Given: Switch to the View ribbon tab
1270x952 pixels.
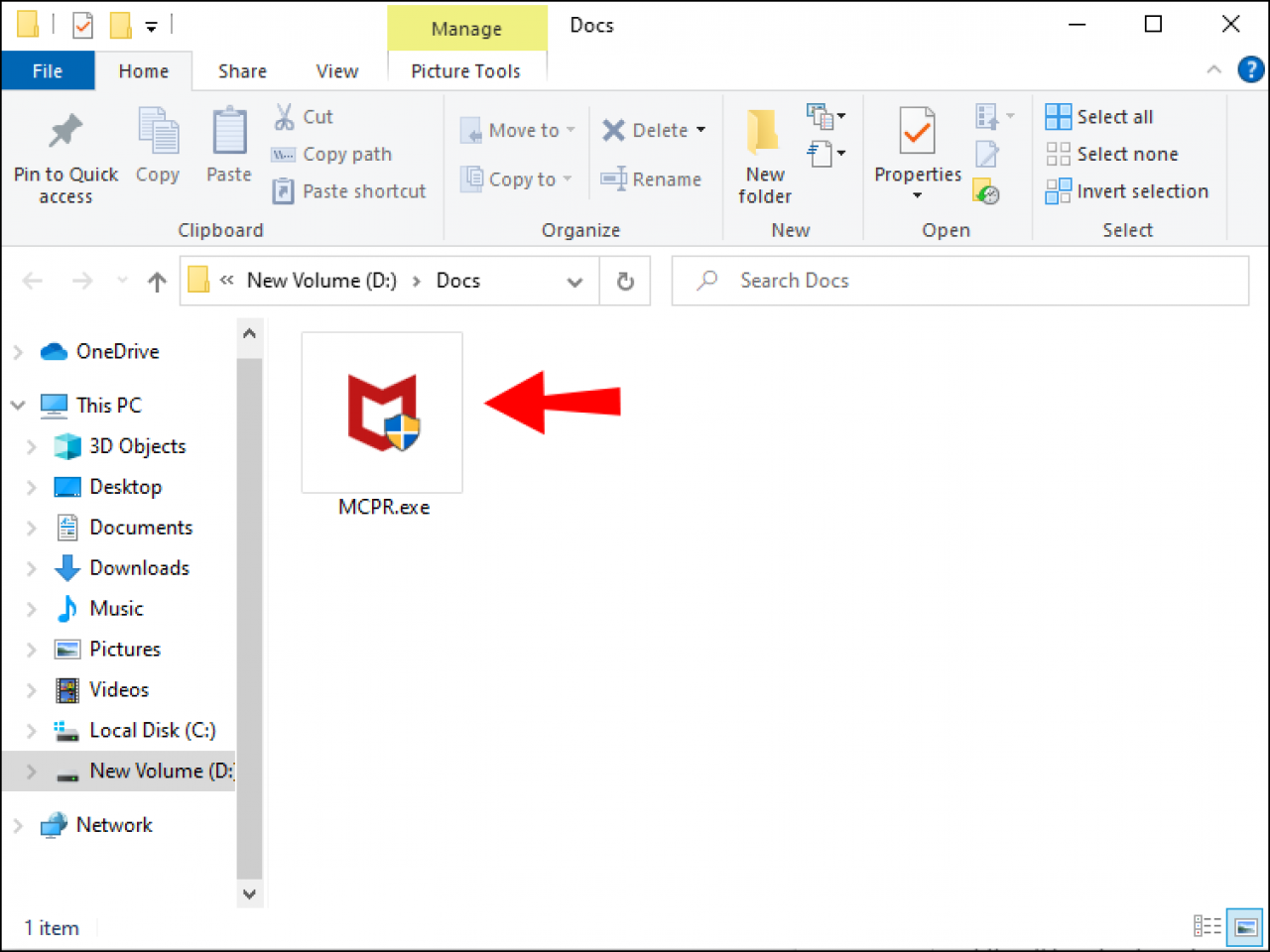Looking at the screenshot, I should (x=336, y=70).
